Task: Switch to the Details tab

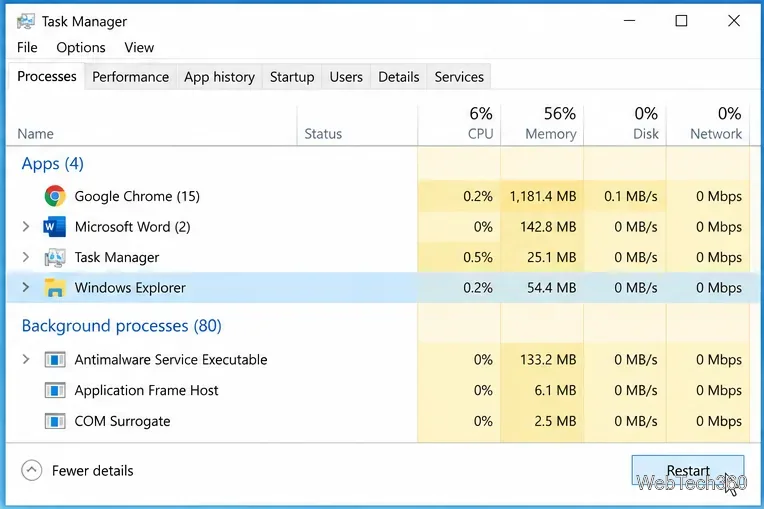Action: [x=399, y=77]
